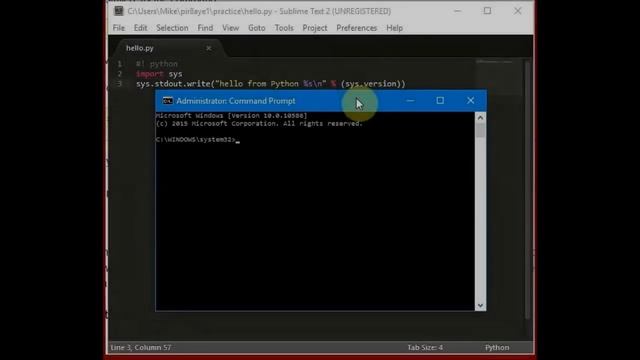Open the Goto menu

(x=257, y=28)
